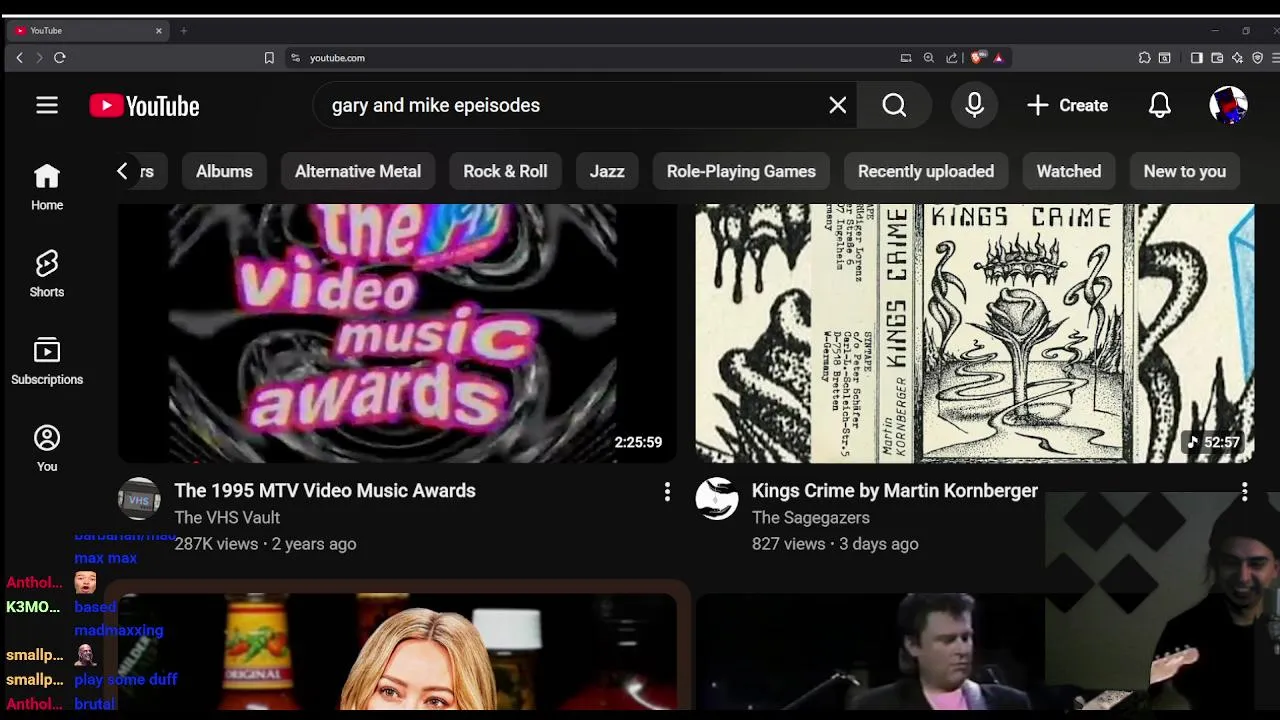1280x720 pixels.
Task: Open Shorts in the sidebar
Action: (47, 273)
